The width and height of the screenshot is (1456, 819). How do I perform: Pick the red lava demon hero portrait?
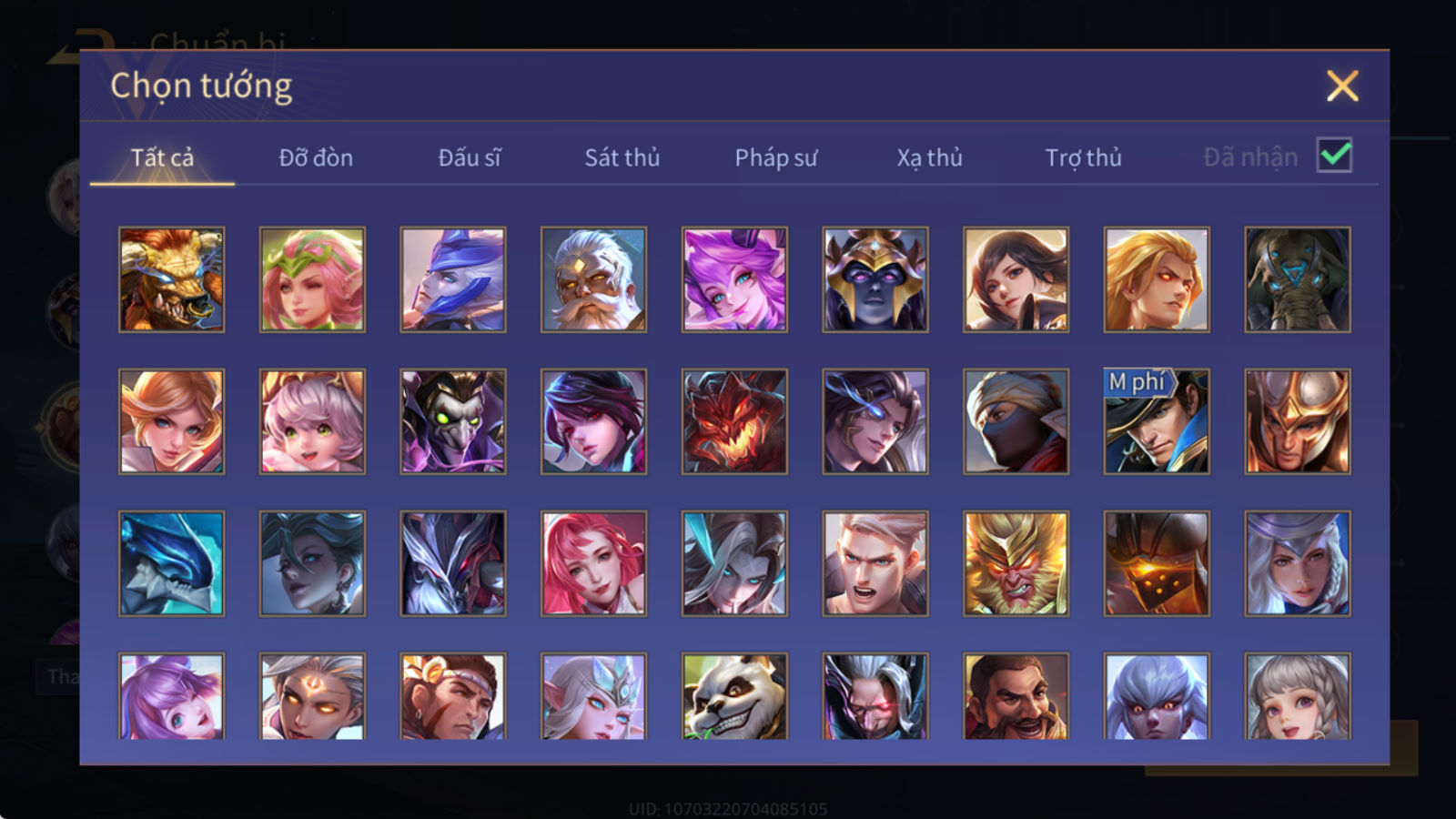734,421
